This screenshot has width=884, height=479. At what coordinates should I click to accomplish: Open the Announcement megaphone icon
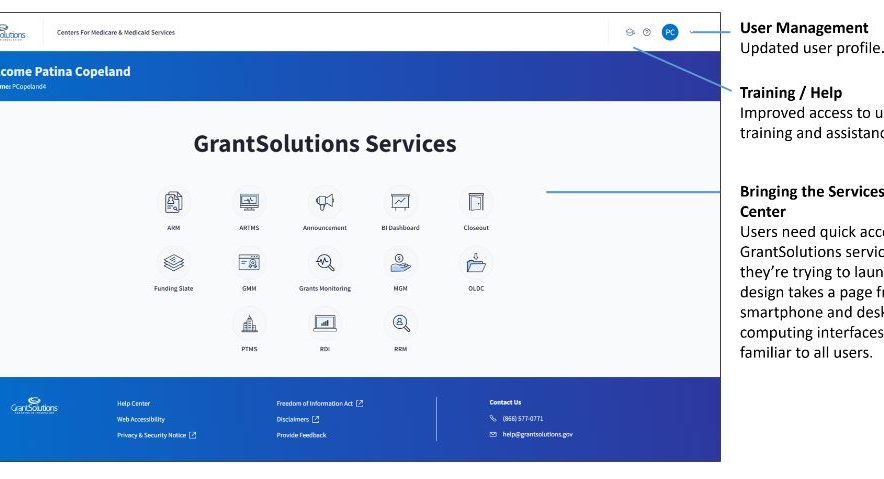(325, 203)
